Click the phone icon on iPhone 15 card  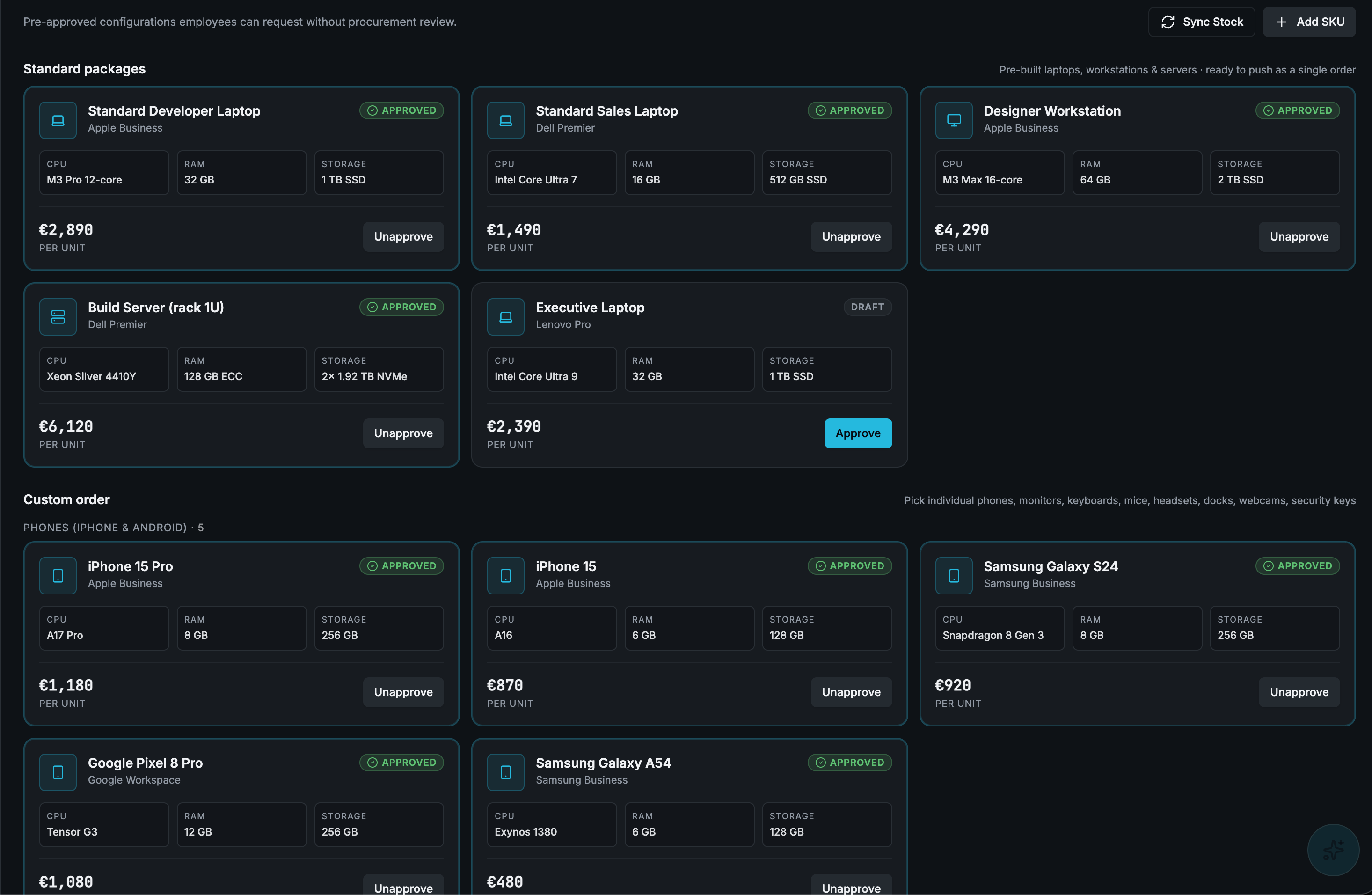point(505,575)
